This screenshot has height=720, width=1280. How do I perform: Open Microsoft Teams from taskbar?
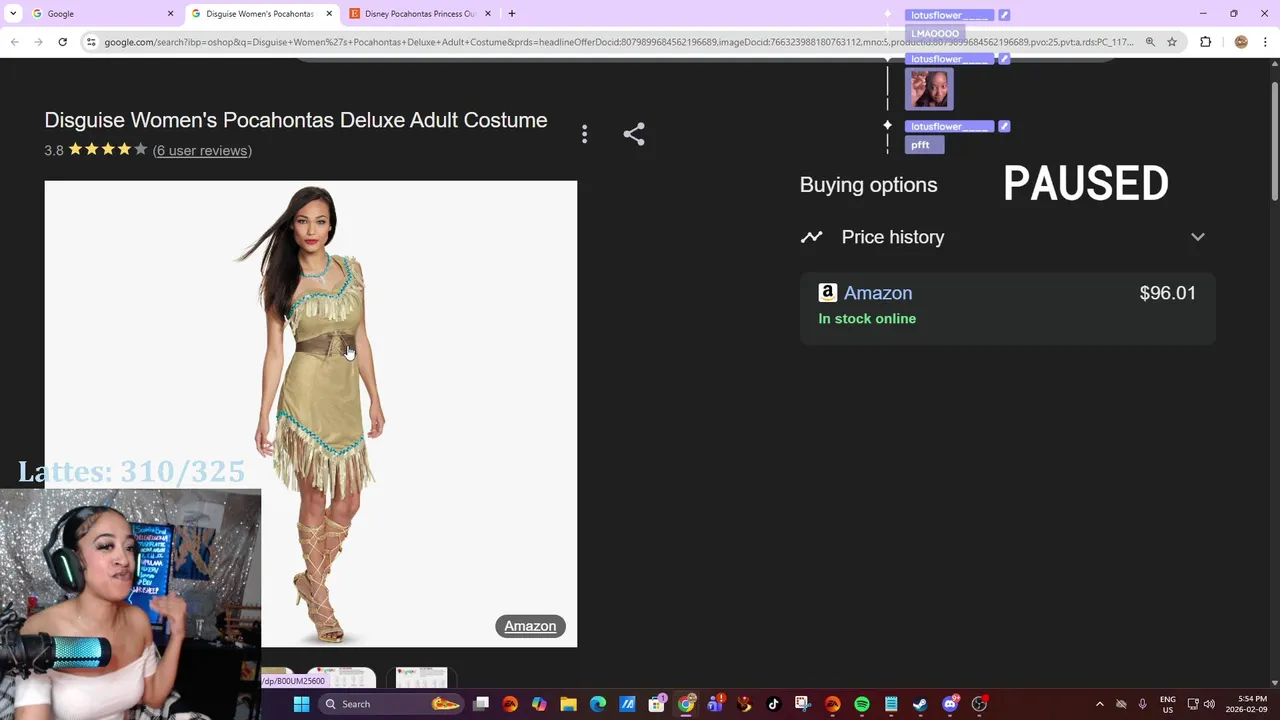(715, 704)
